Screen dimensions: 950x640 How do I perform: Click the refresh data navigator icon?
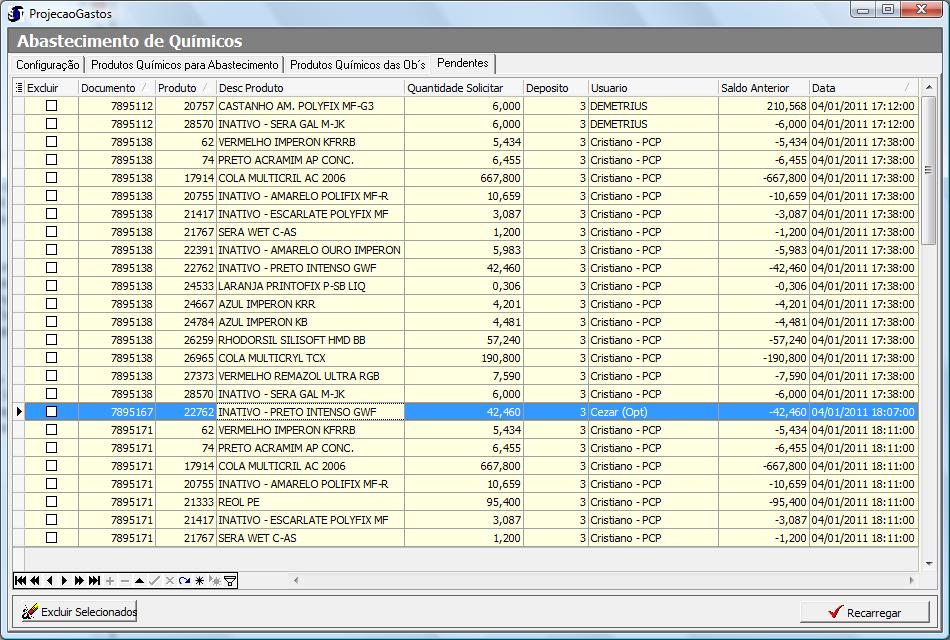184,581
